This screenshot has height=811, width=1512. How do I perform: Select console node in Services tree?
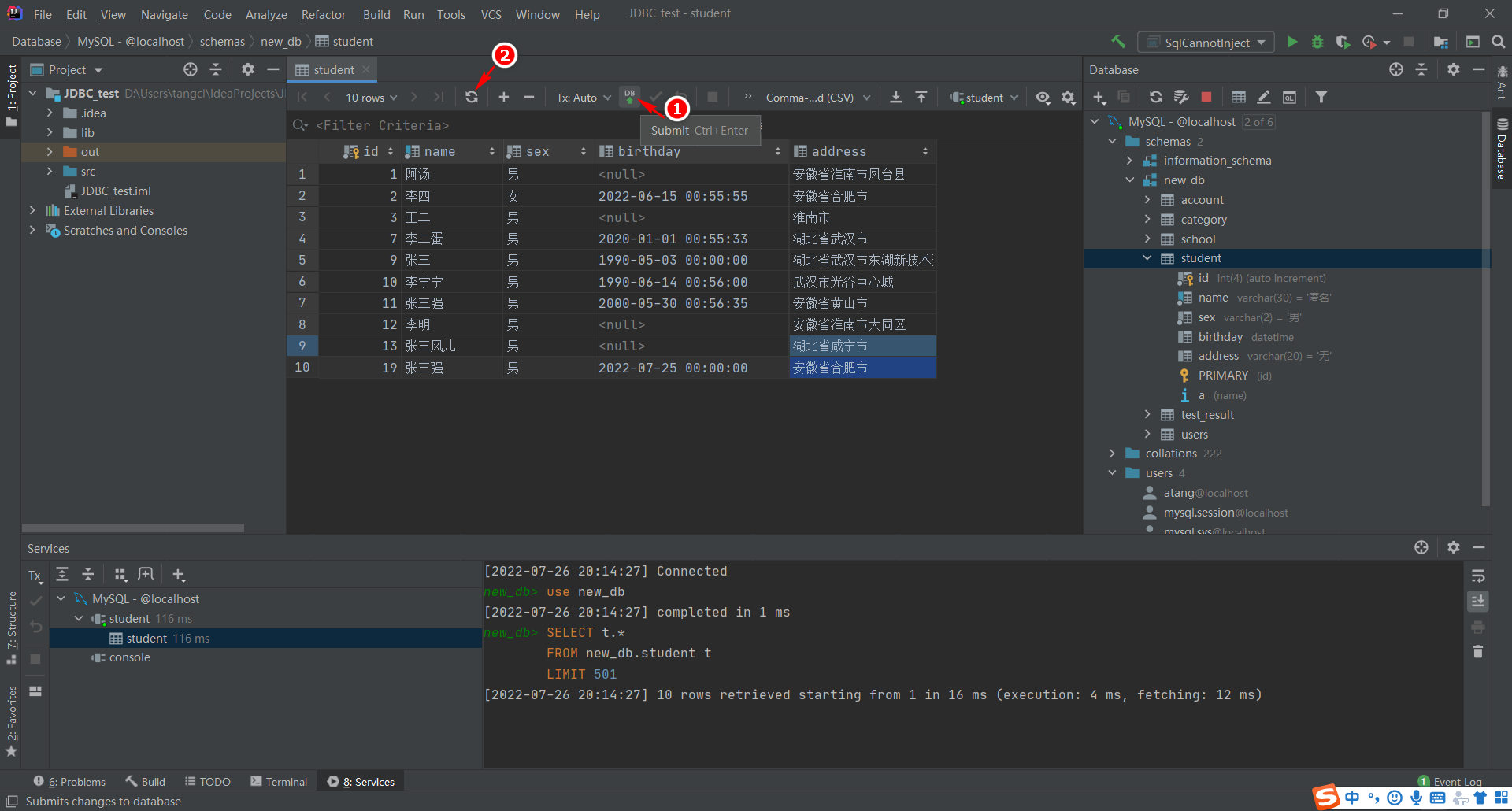click(129, 657)
